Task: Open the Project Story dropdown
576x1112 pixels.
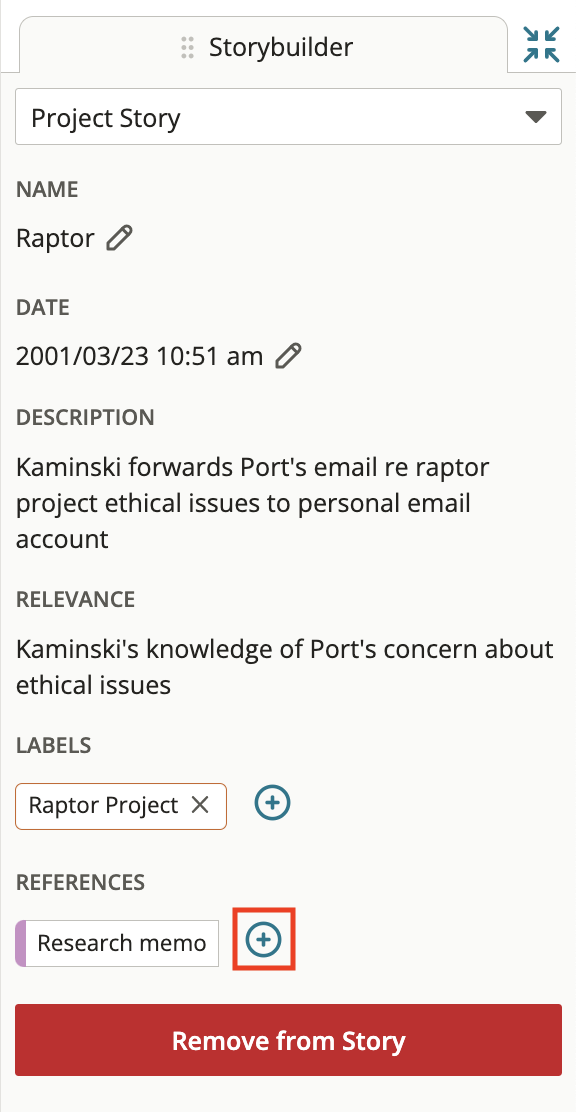Action: [288, 117]
